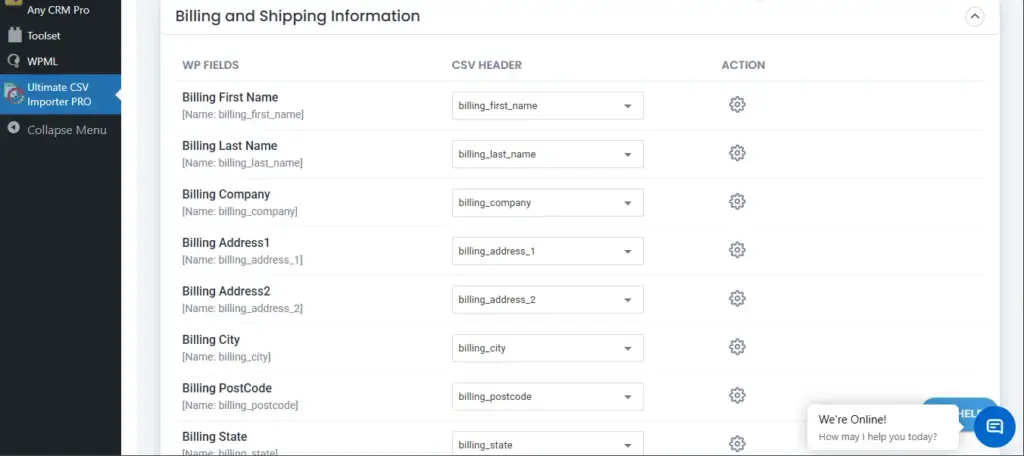Click the Billing City field label

pos(211,340)
